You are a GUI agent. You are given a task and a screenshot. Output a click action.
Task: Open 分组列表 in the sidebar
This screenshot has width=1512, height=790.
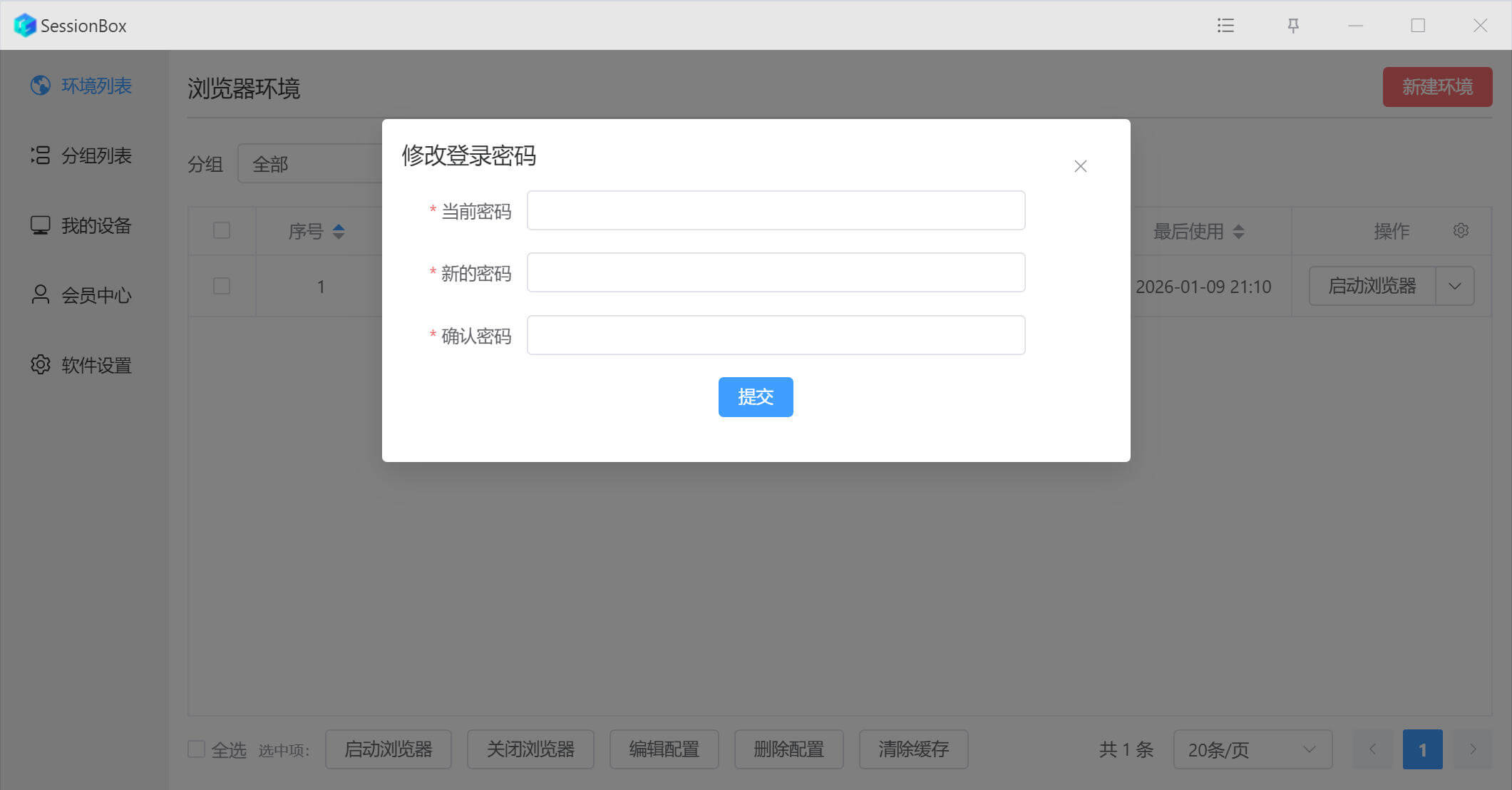pyautogui.click(x=81, y=155)
